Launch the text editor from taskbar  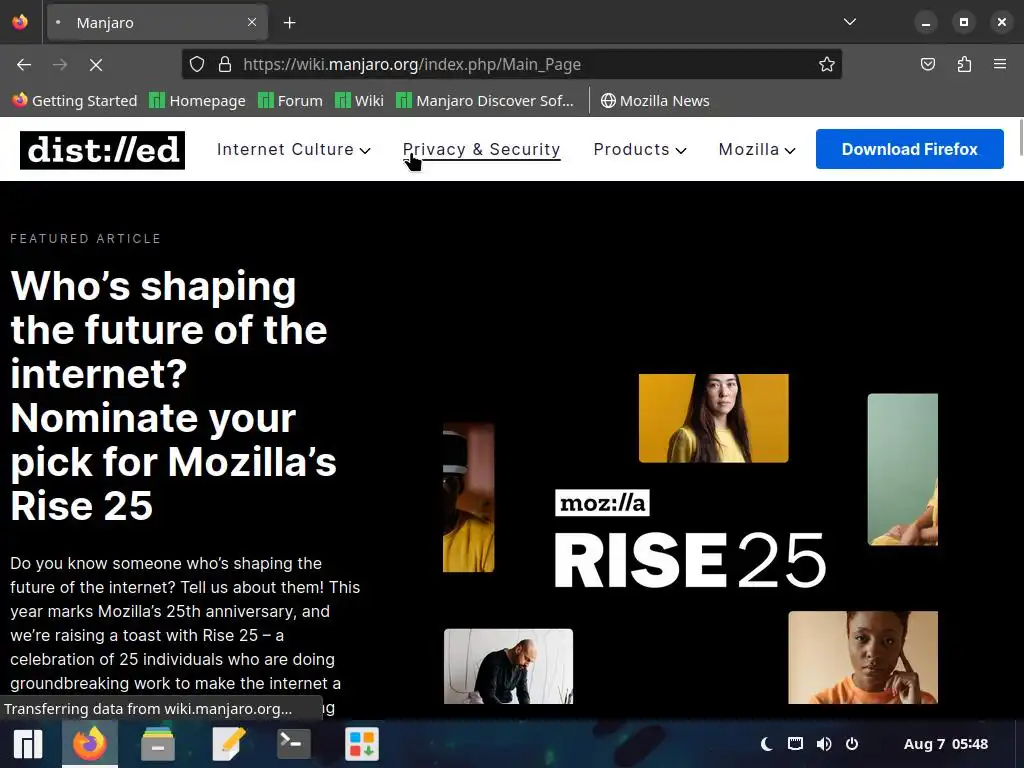tap(229, 744)
